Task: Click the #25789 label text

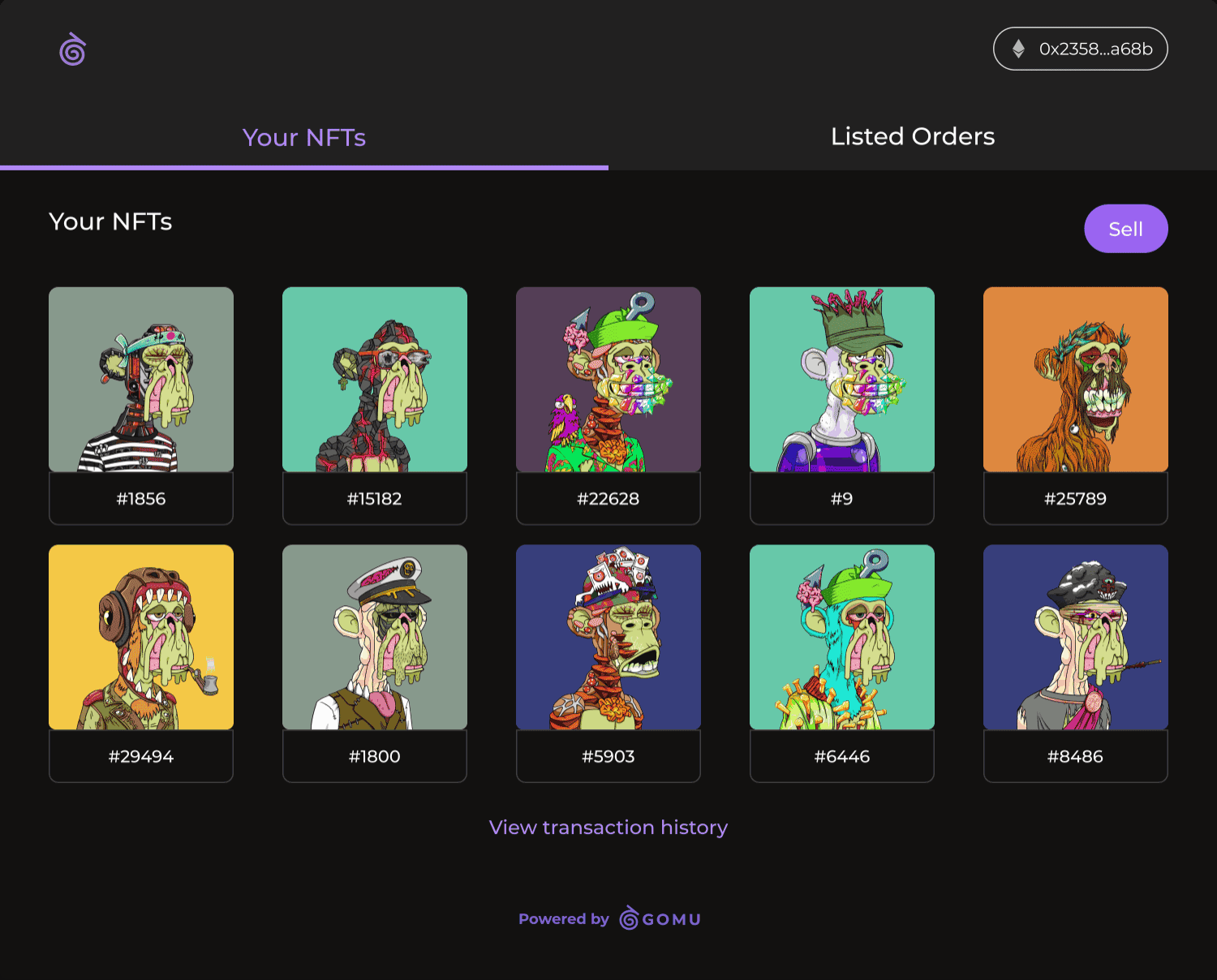Action: click(x=1076, y=499)
